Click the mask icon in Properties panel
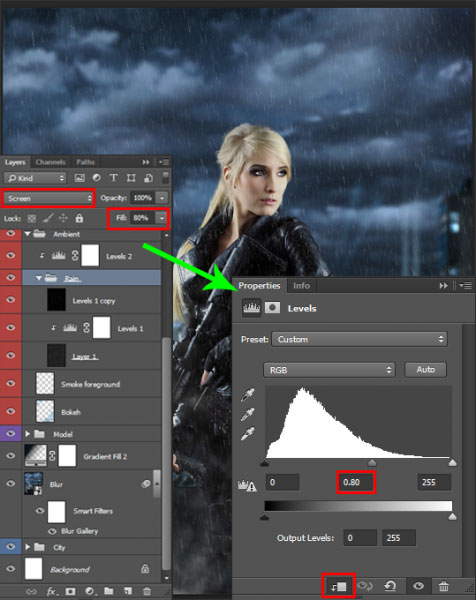476x600 pixels. (x=272, y=308)
